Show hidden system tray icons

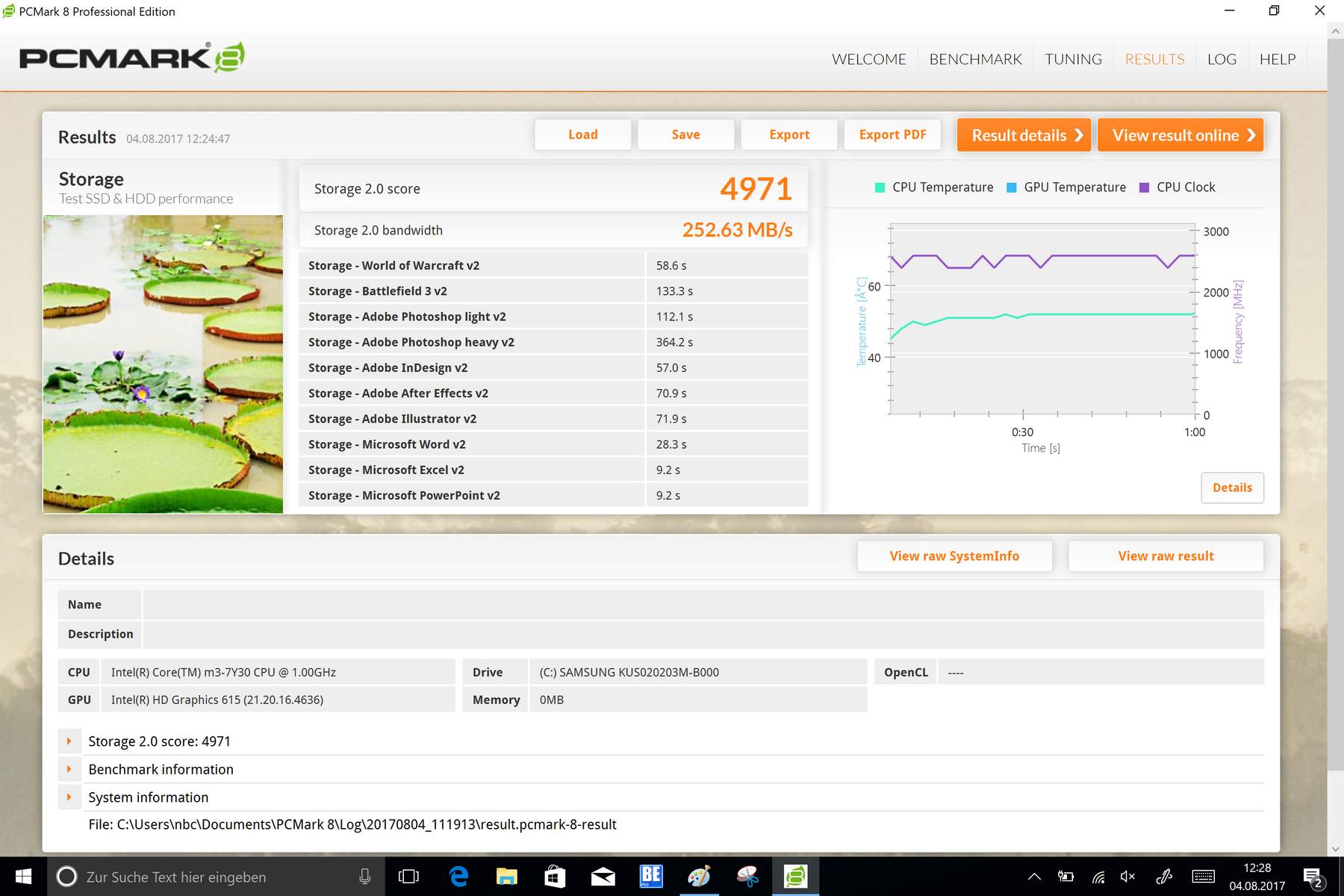tap(1034, 877)
